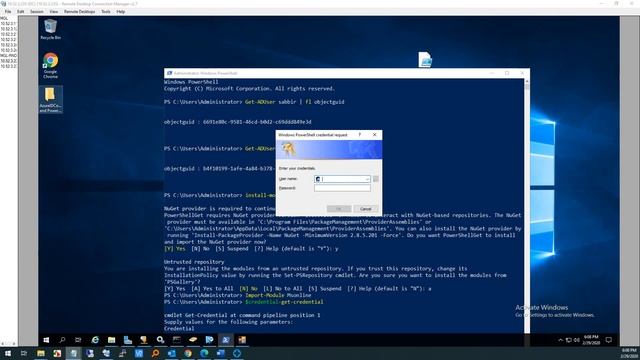The image size is (640, 360).
Task: Click the 'Get-ADUser sabbir | fl objectguid' command
Action: click(x=295, y=102)
